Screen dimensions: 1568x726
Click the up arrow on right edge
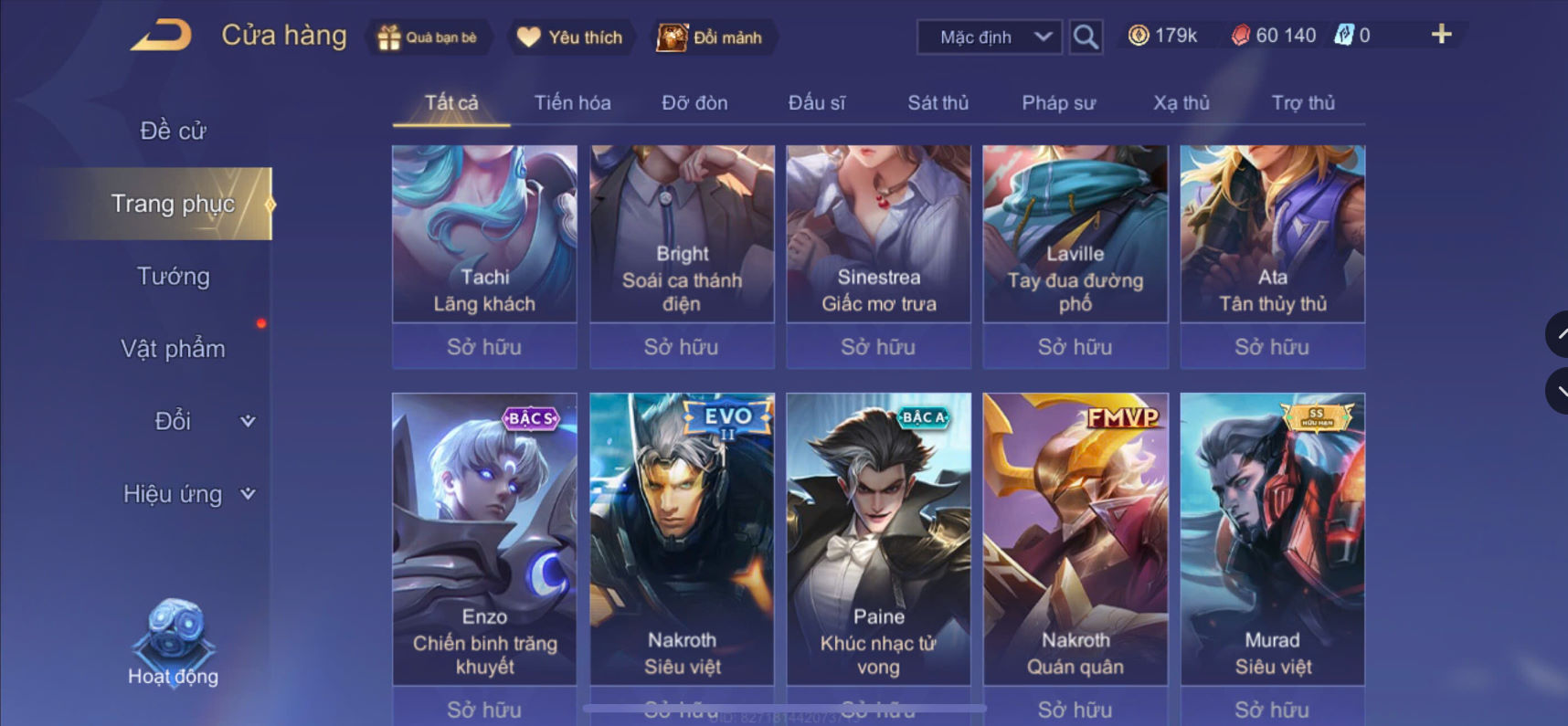point(1557,334)
